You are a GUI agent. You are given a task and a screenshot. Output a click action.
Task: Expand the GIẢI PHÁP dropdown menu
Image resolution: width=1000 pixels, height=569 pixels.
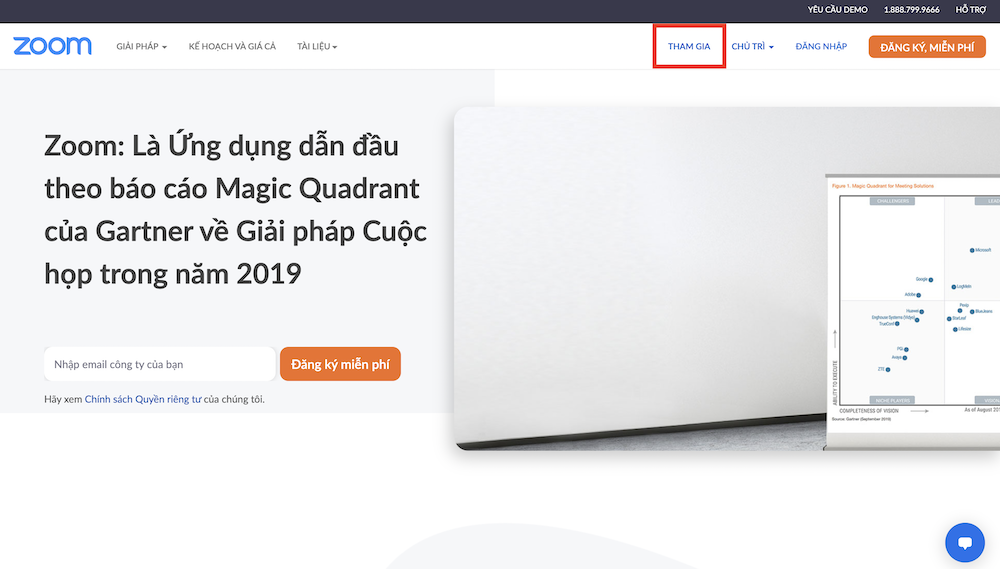pos(142,47)
